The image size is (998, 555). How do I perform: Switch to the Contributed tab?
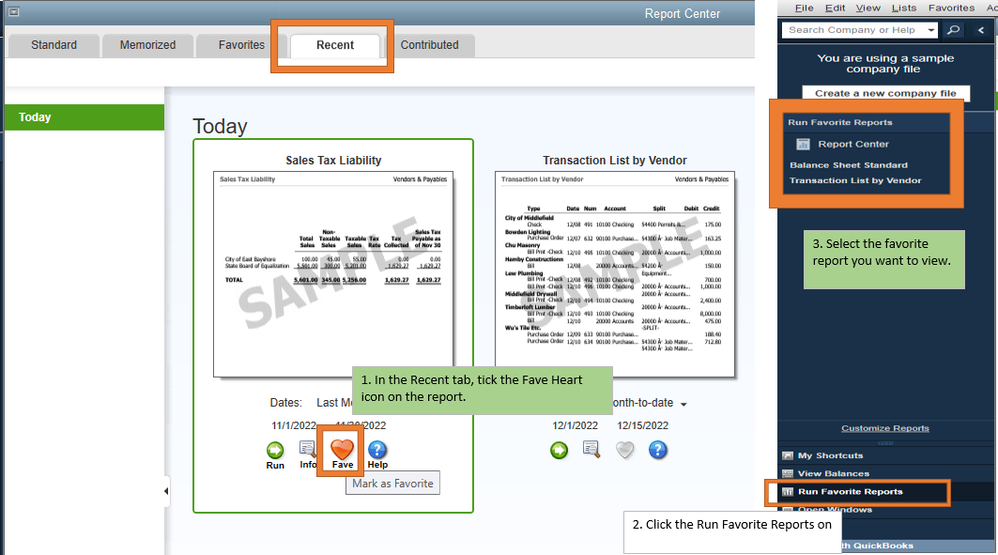[x=430, y=45]
